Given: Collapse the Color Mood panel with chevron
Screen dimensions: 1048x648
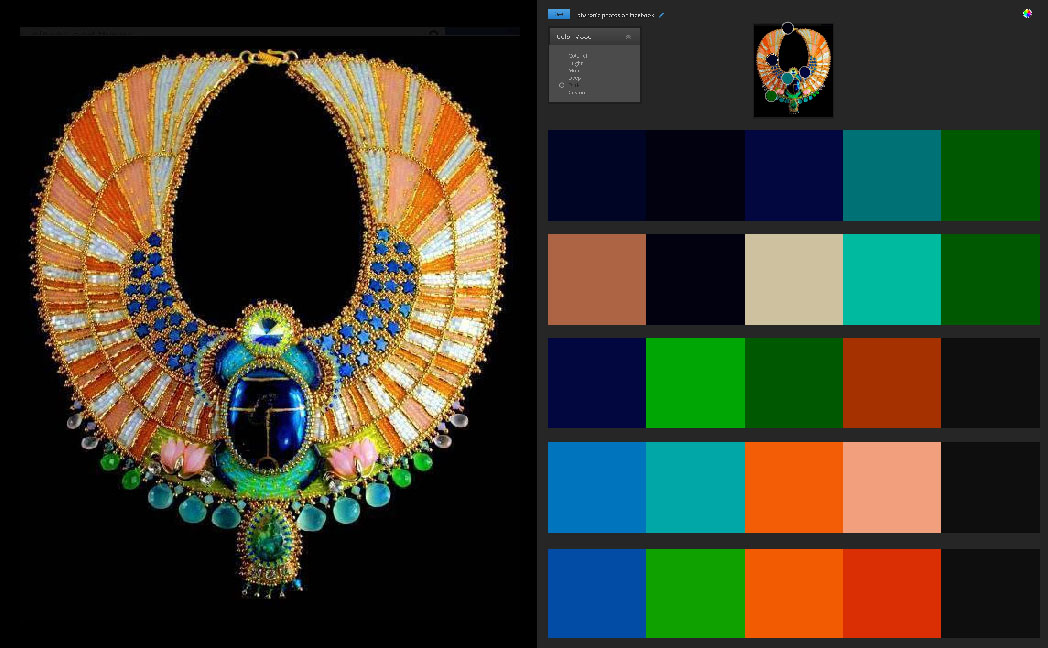Looking at the screenshot, I should point(628,37).
